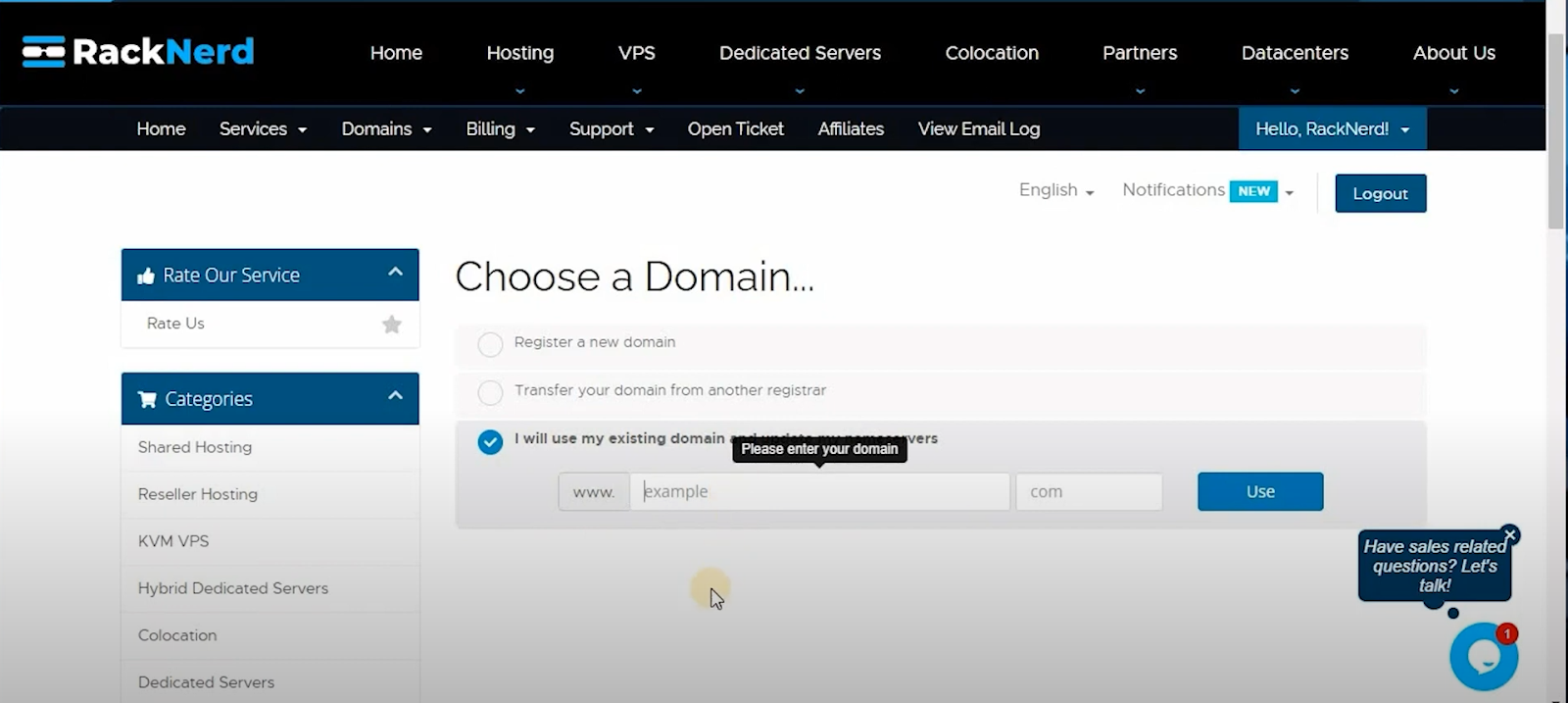Click the shopping cart icon in Categories header
Screen dimensions: 1568x703
click(147, 399)
